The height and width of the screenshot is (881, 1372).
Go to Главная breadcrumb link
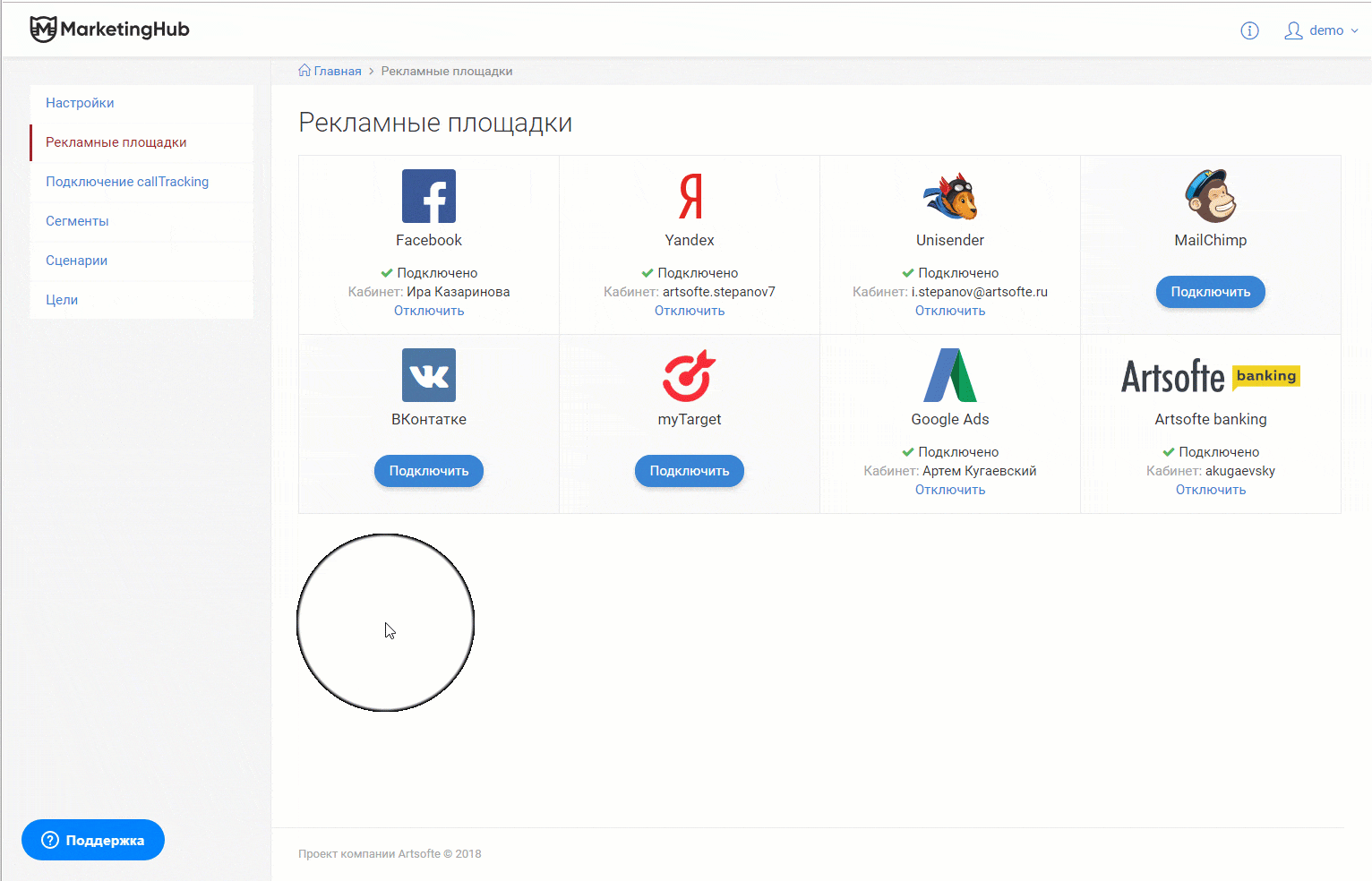pos(338,71)
